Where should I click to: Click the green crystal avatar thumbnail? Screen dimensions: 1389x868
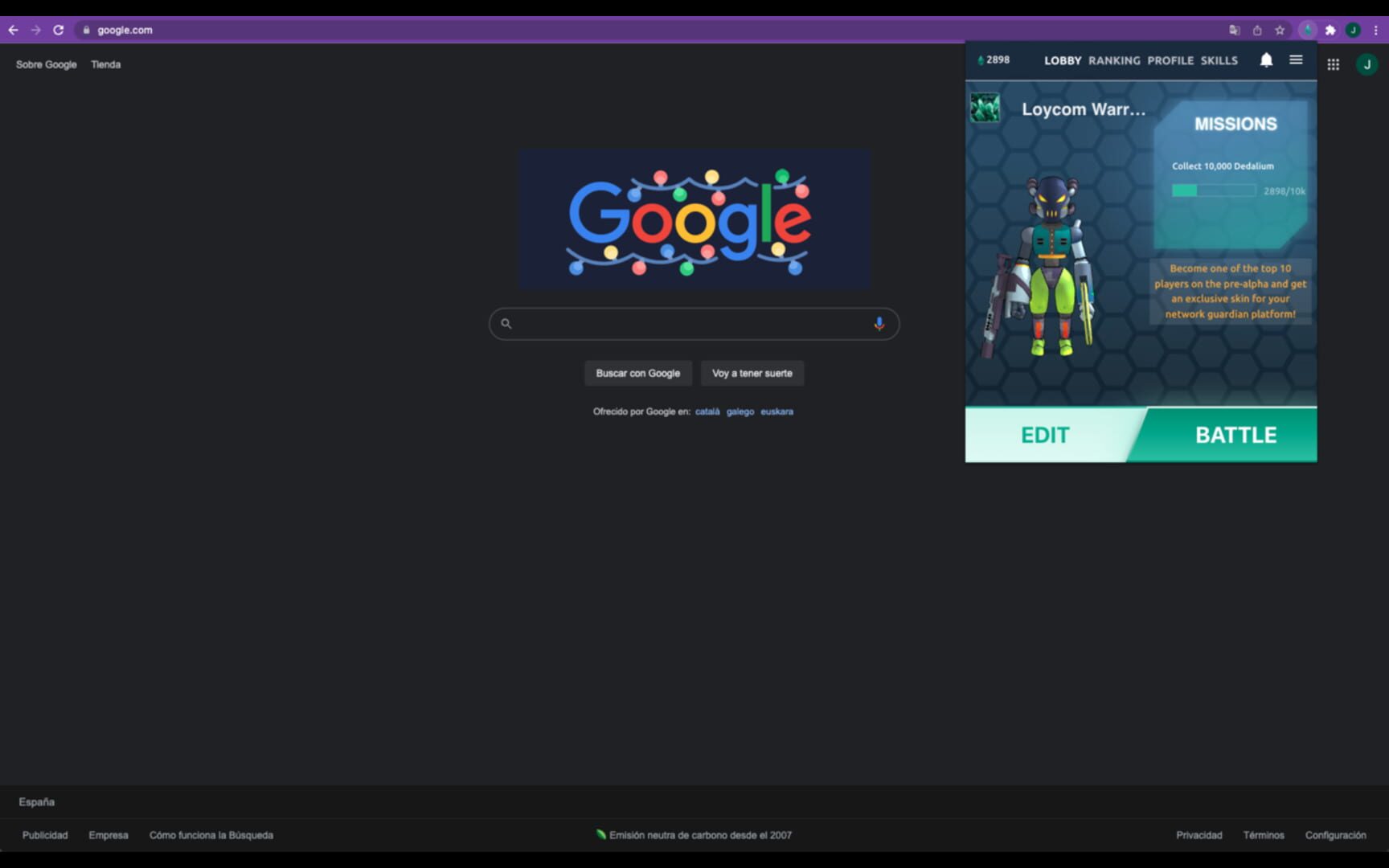[x=985, y=108]
